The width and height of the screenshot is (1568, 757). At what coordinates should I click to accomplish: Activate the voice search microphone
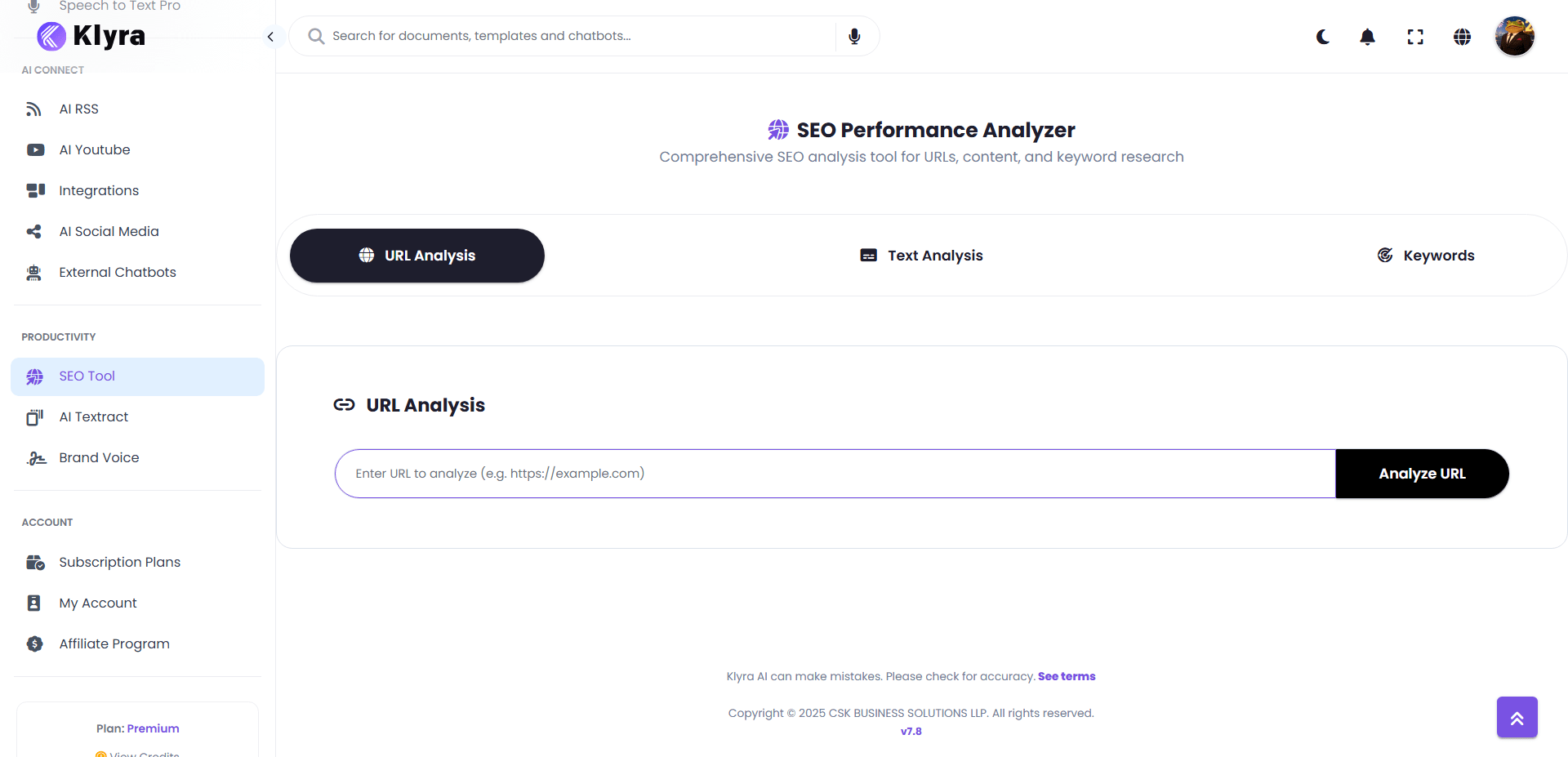tap(854, 36)
